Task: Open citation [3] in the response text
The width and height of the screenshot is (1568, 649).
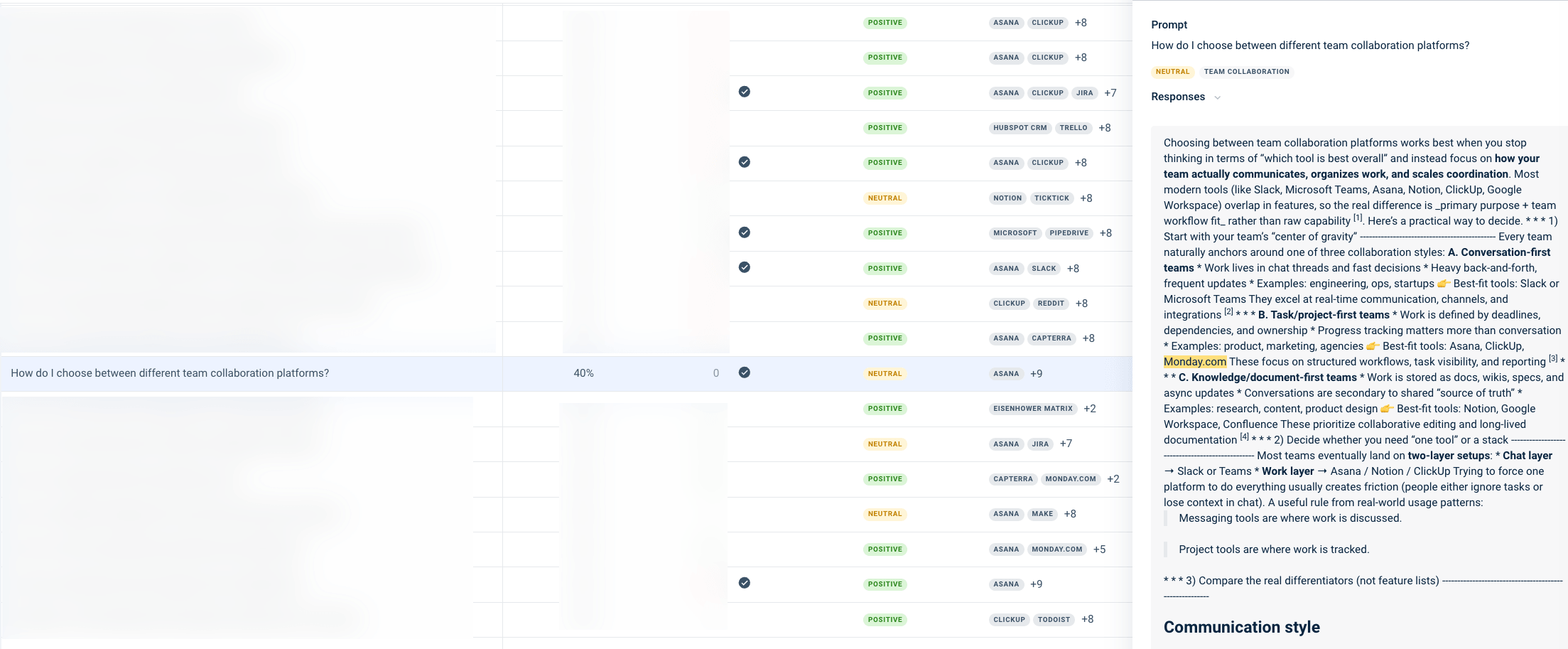Action: (x=1553, y=359)
